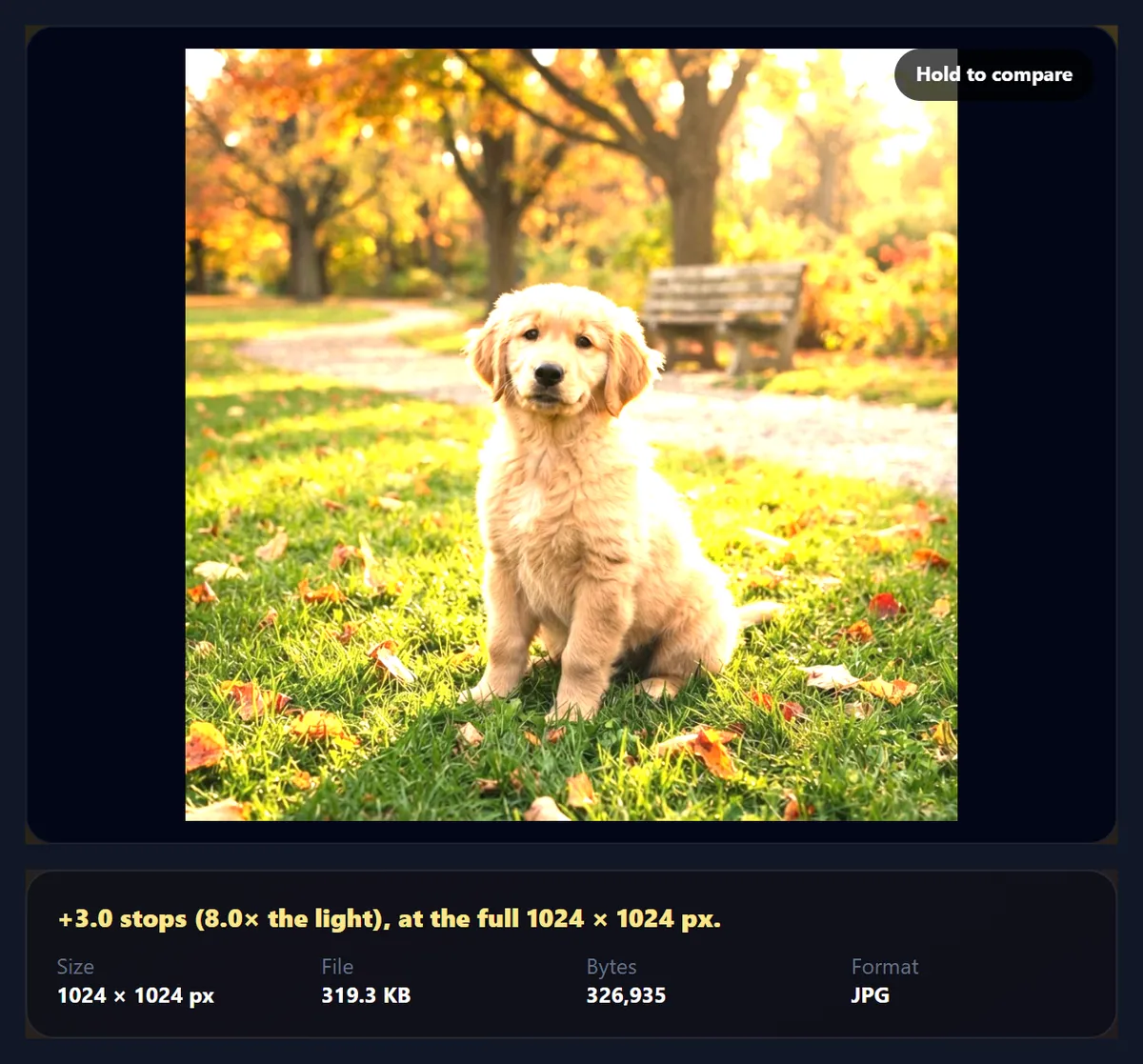Click the File label
Image resolution: width=1143 pixels, height=1064 pixels.
[x=337, y=967]
